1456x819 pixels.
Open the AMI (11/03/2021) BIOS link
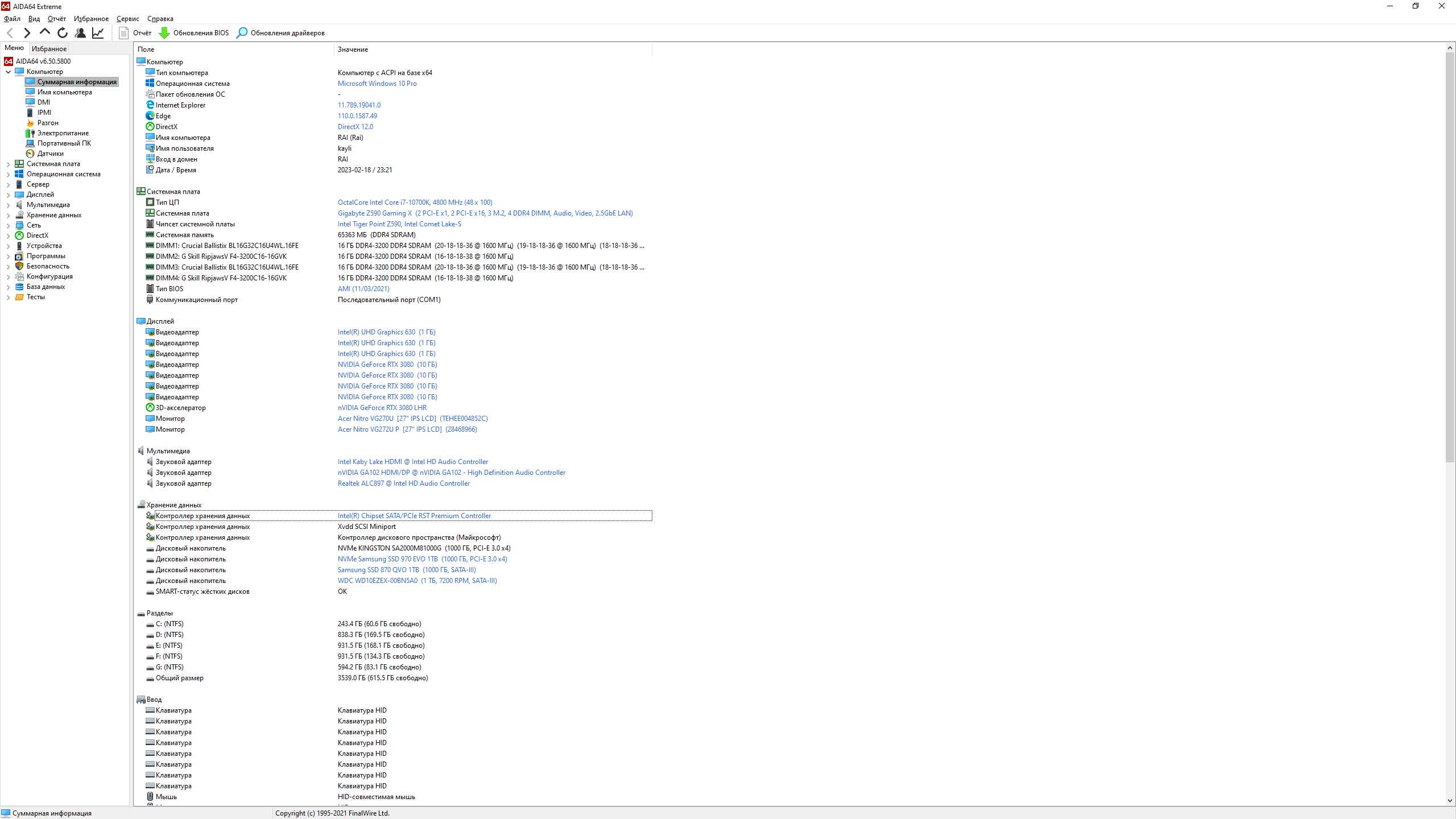[x=363, y=289]
